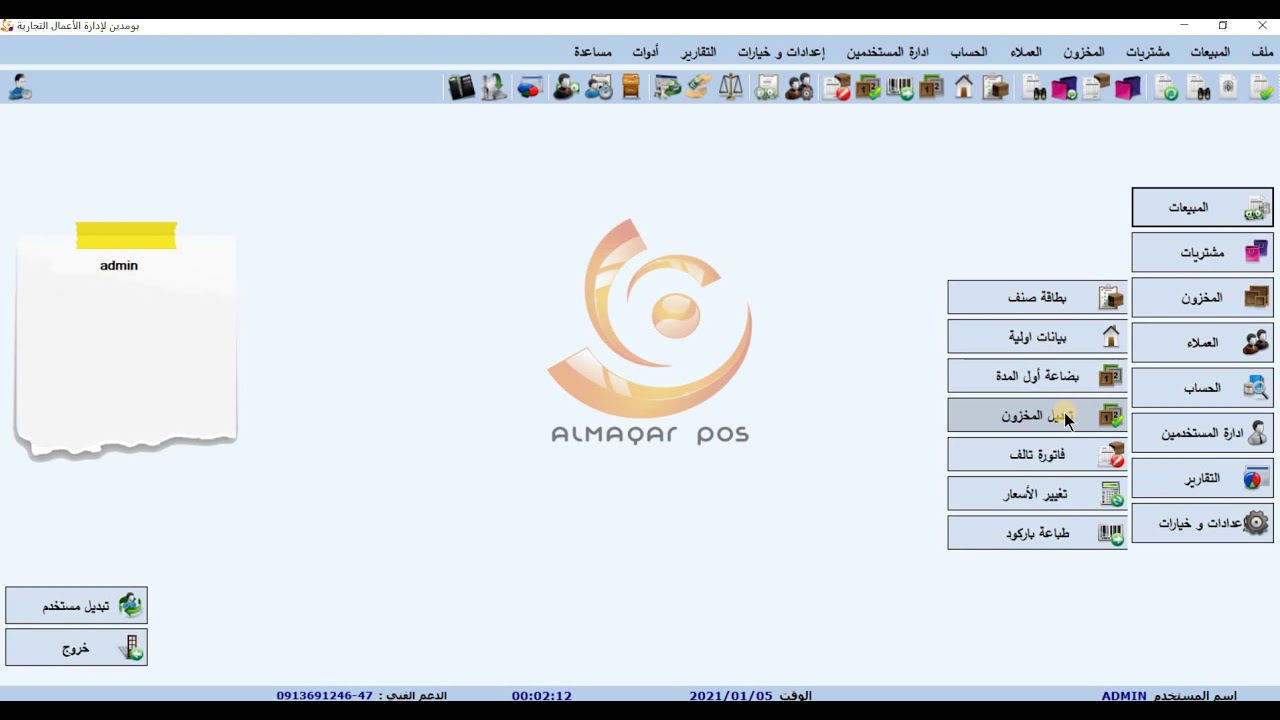Click the document with brown box toolbar icon

[1096, 88]
